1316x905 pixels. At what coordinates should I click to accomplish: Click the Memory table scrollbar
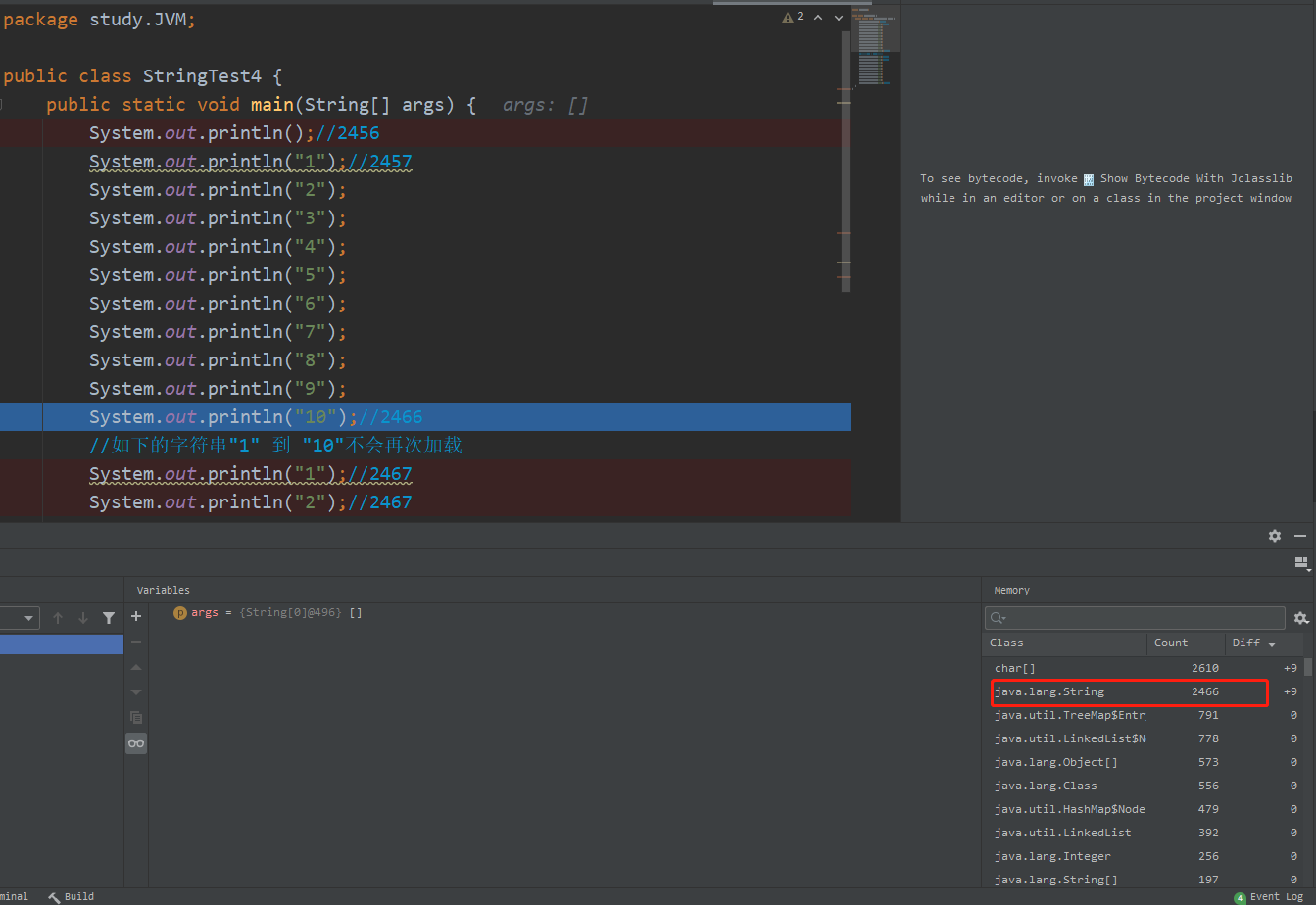point(1308,666)
